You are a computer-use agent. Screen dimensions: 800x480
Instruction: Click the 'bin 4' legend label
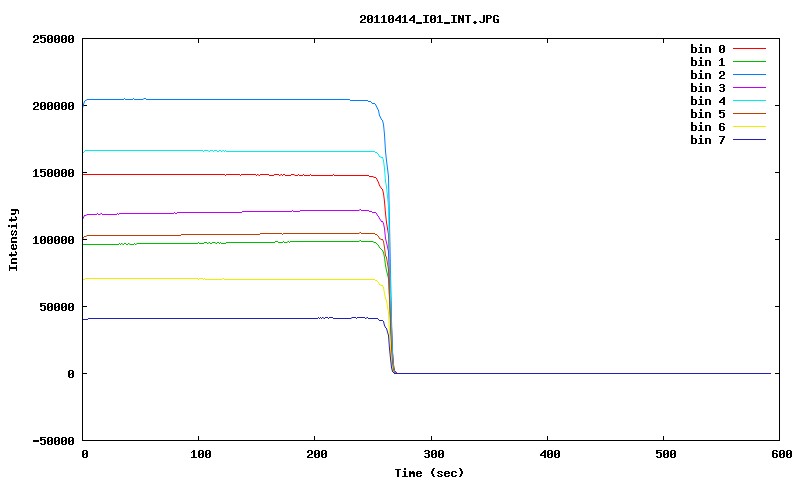[x=708, y=101]
